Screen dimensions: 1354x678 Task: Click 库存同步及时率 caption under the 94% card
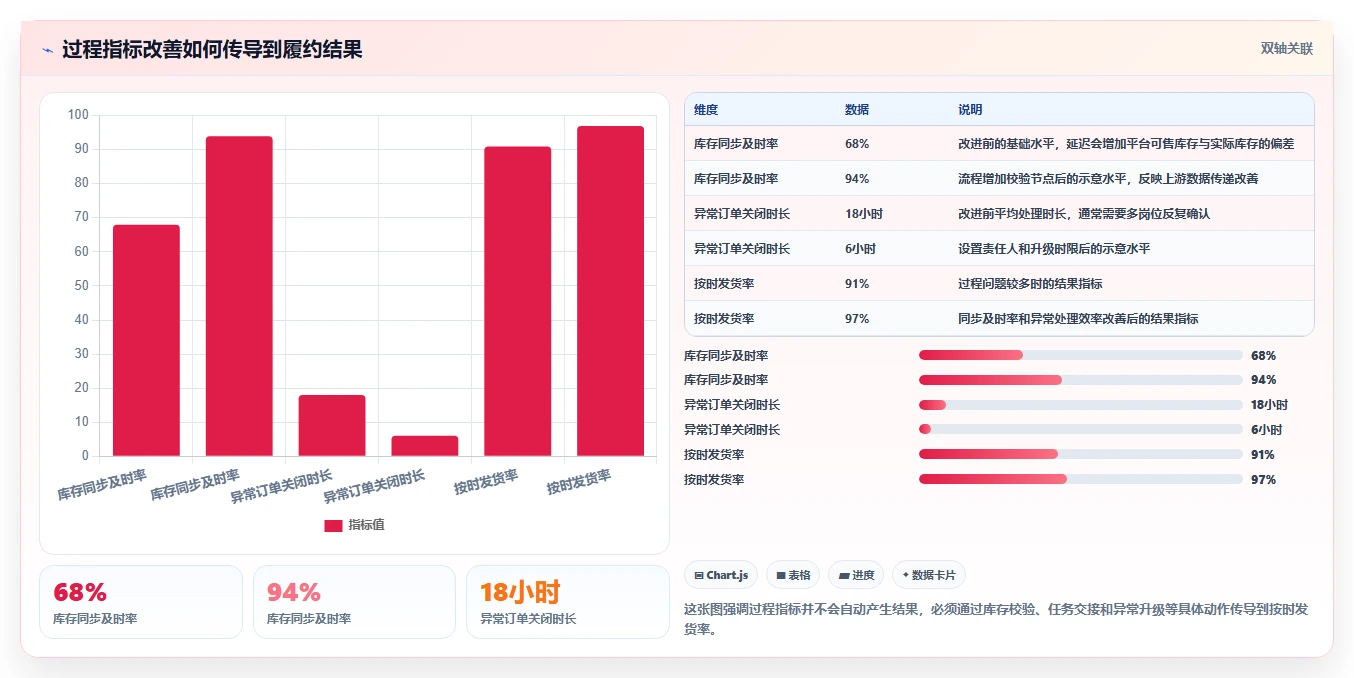coord(309,619)
